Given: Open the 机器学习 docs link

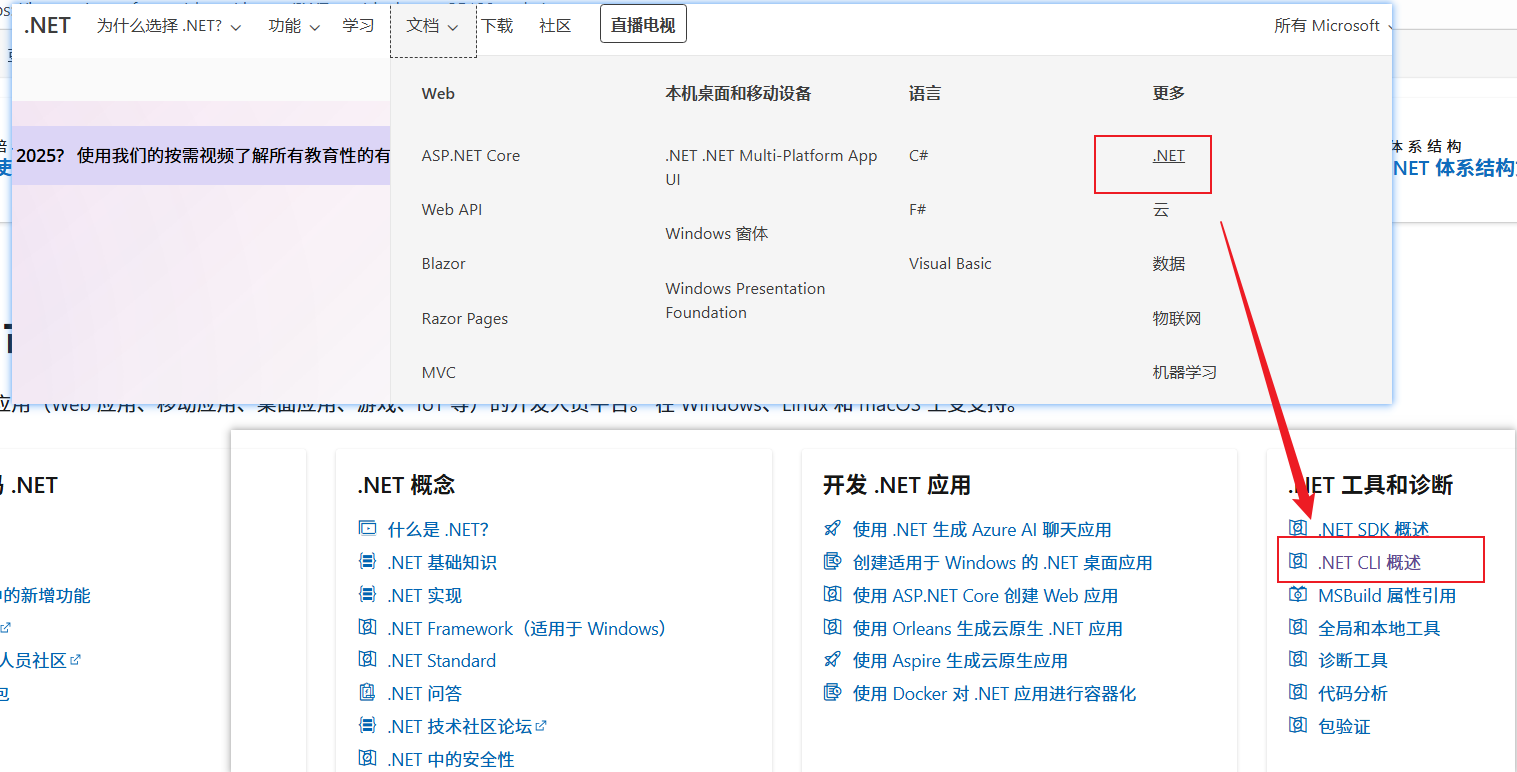Looking at the screenshot, I should [1185, 373].
